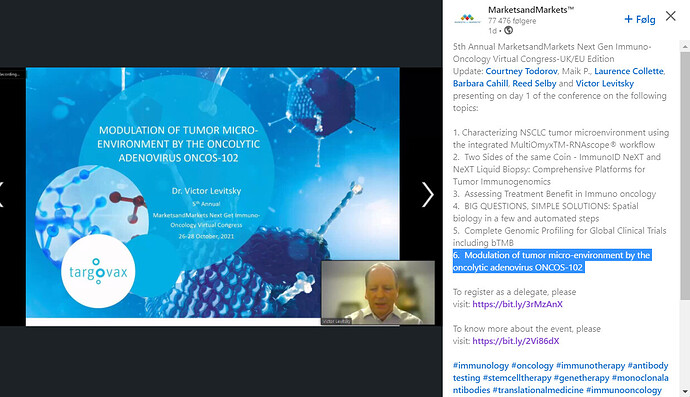Open the MarketsandMarkets logo avatar
This screenshot has height=397, width=690.
click(x=467, y=18)
